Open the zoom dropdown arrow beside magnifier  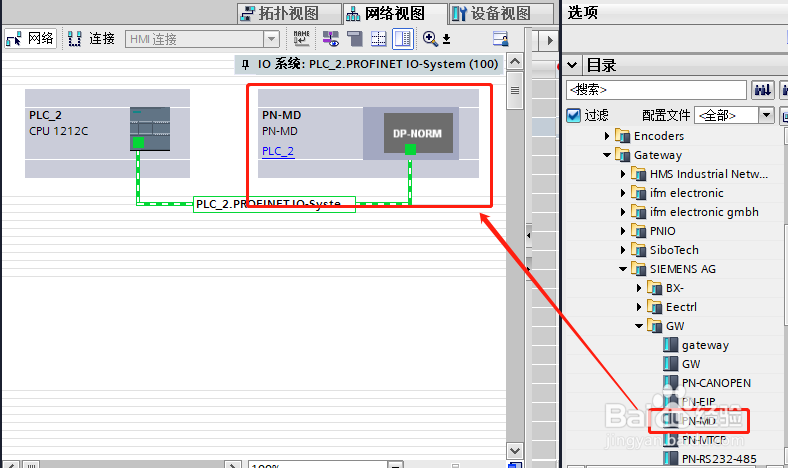click(x=446, y=39)
